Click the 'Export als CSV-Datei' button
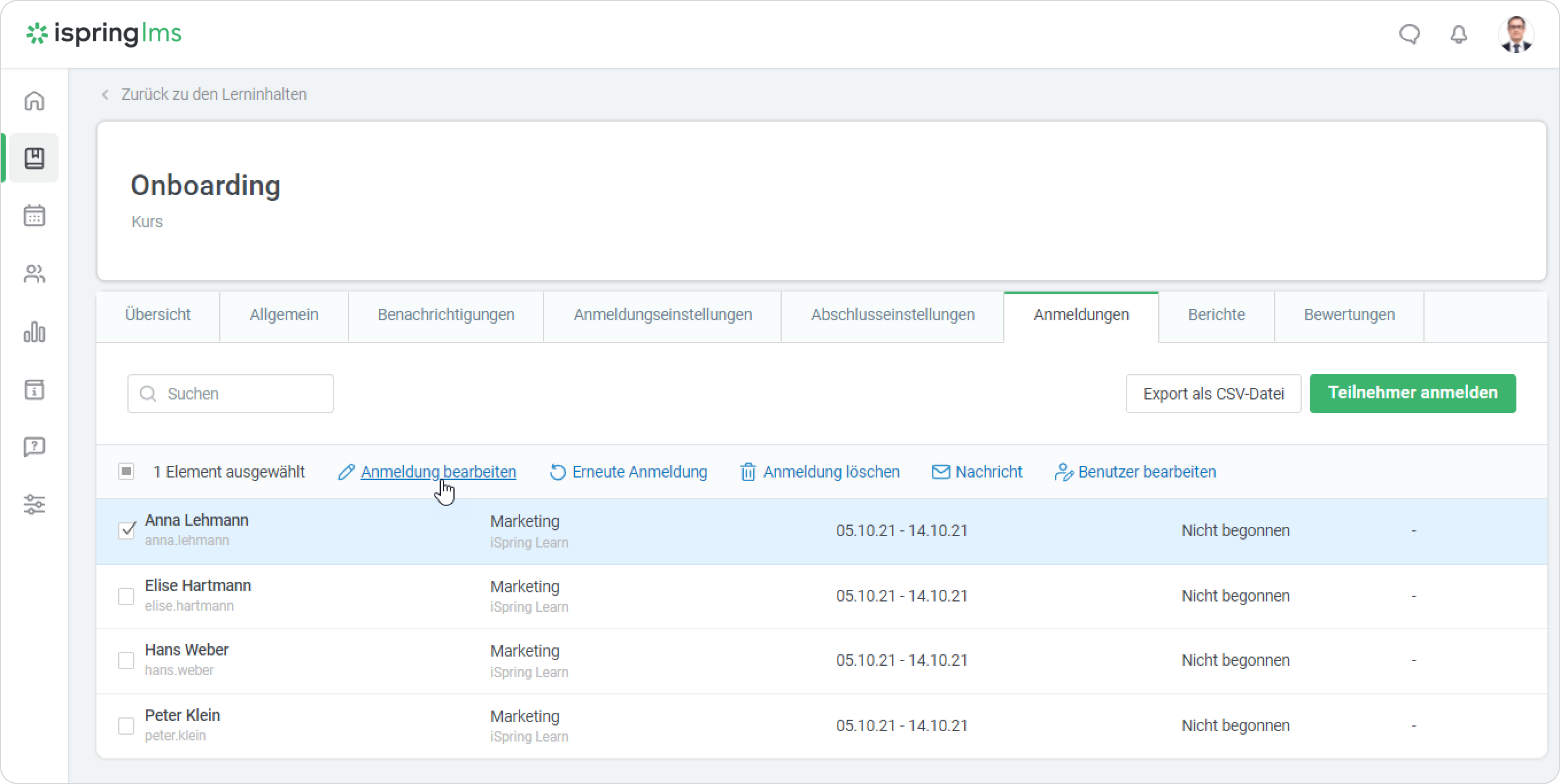 click(1213, 394)
